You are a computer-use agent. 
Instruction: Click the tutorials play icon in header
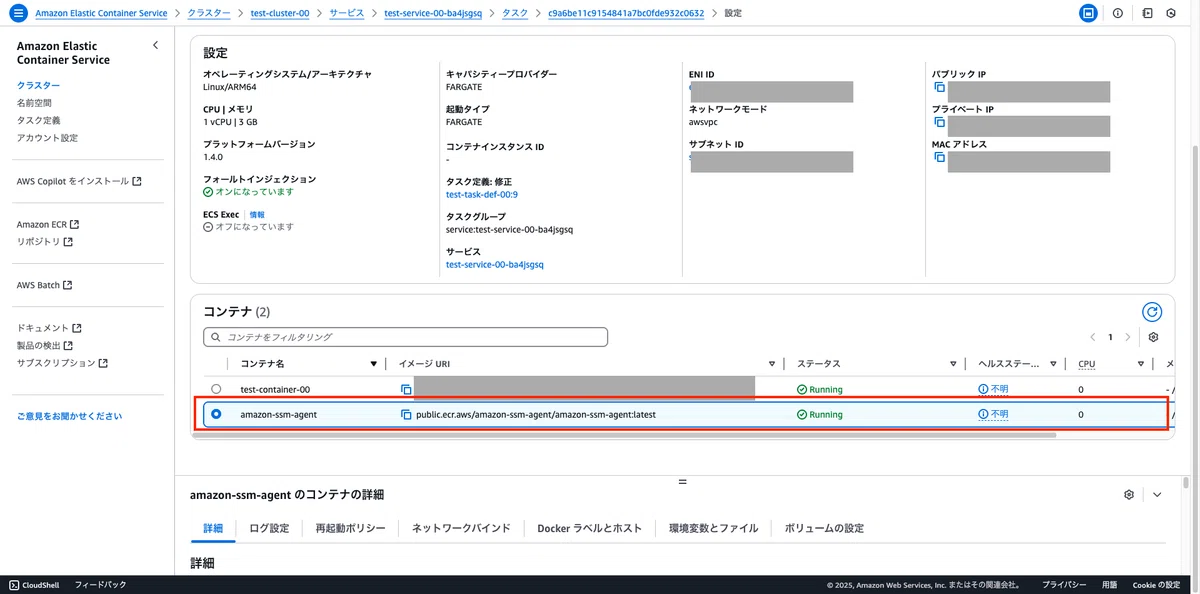click(1147, 13)
